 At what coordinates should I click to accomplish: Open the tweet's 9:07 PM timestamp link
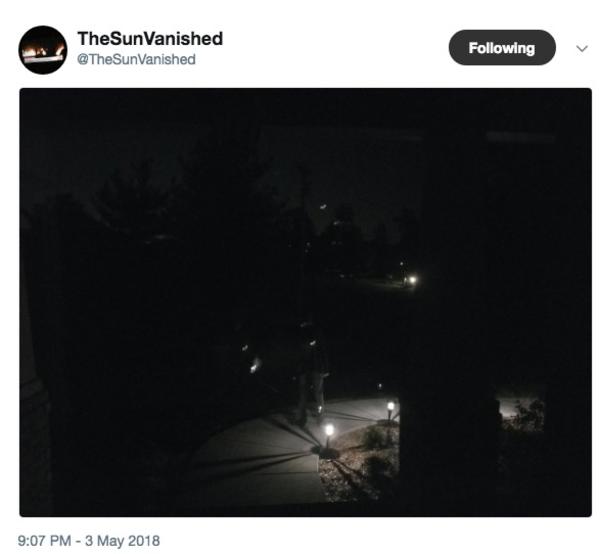[x=44, y=541]
